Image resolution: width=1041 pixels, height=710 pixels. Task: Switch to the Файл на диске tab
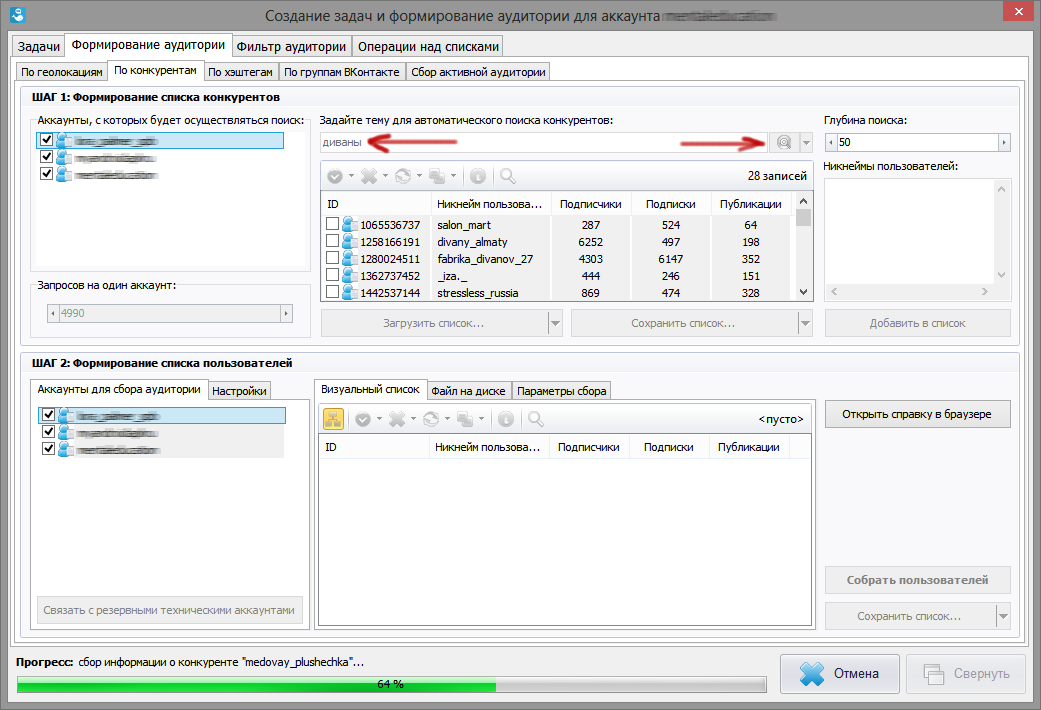pos(468,391)
